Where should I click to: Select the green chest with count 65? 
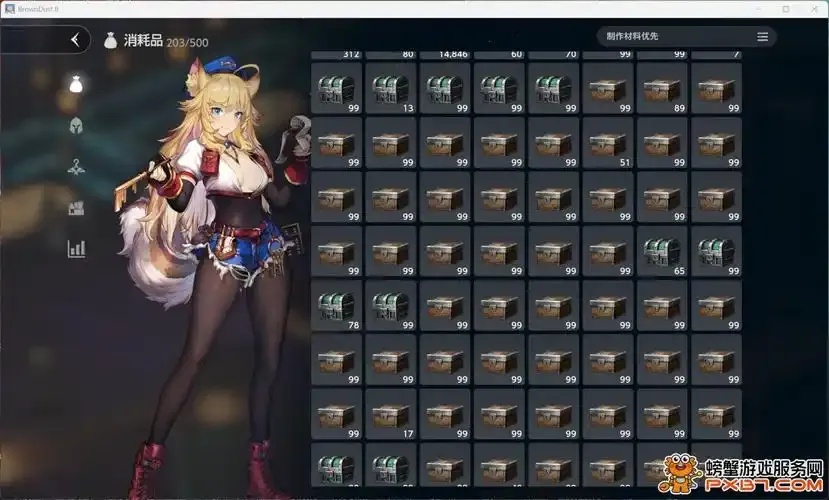pos(662,252)
